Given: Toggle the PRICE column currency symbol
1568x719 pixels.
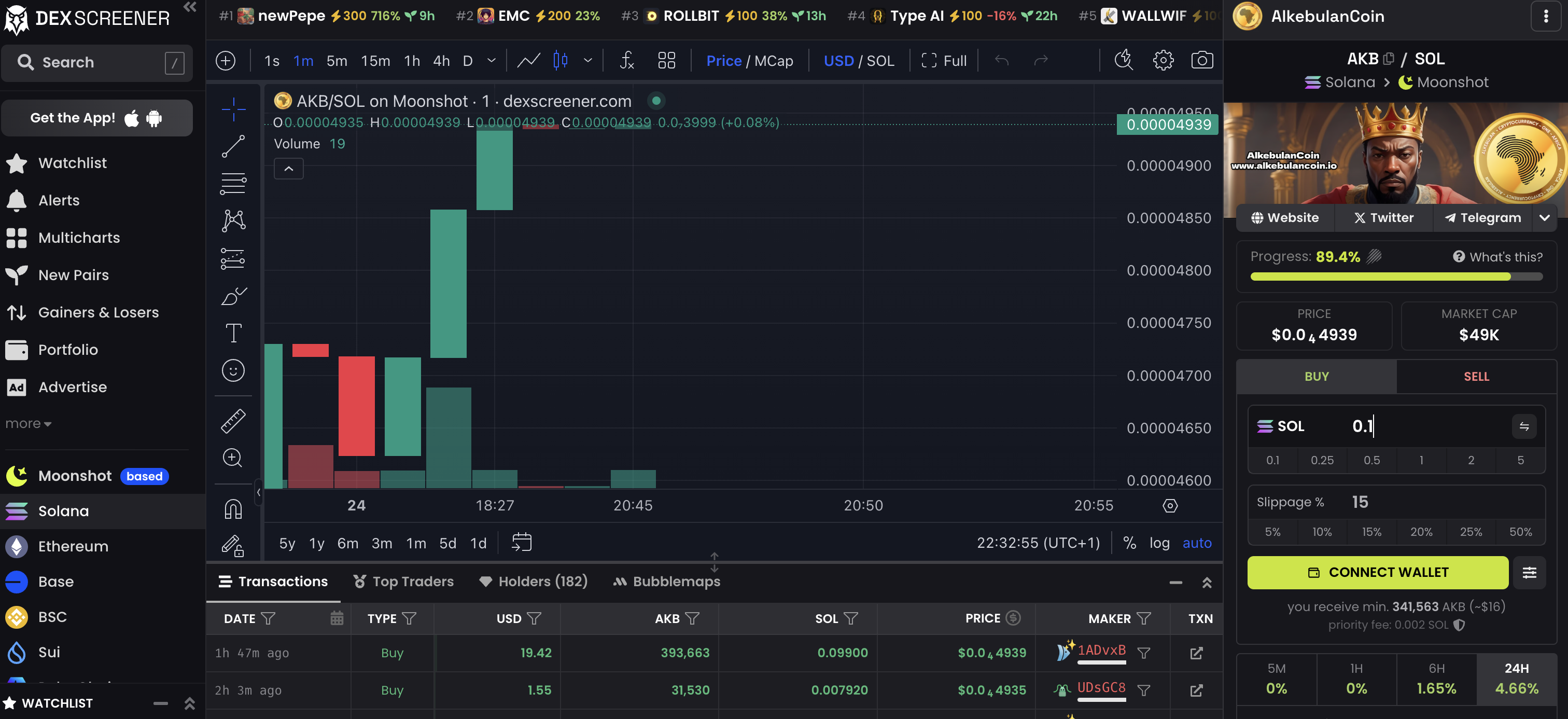Looking at the screenshot, I should (1013, 618).
